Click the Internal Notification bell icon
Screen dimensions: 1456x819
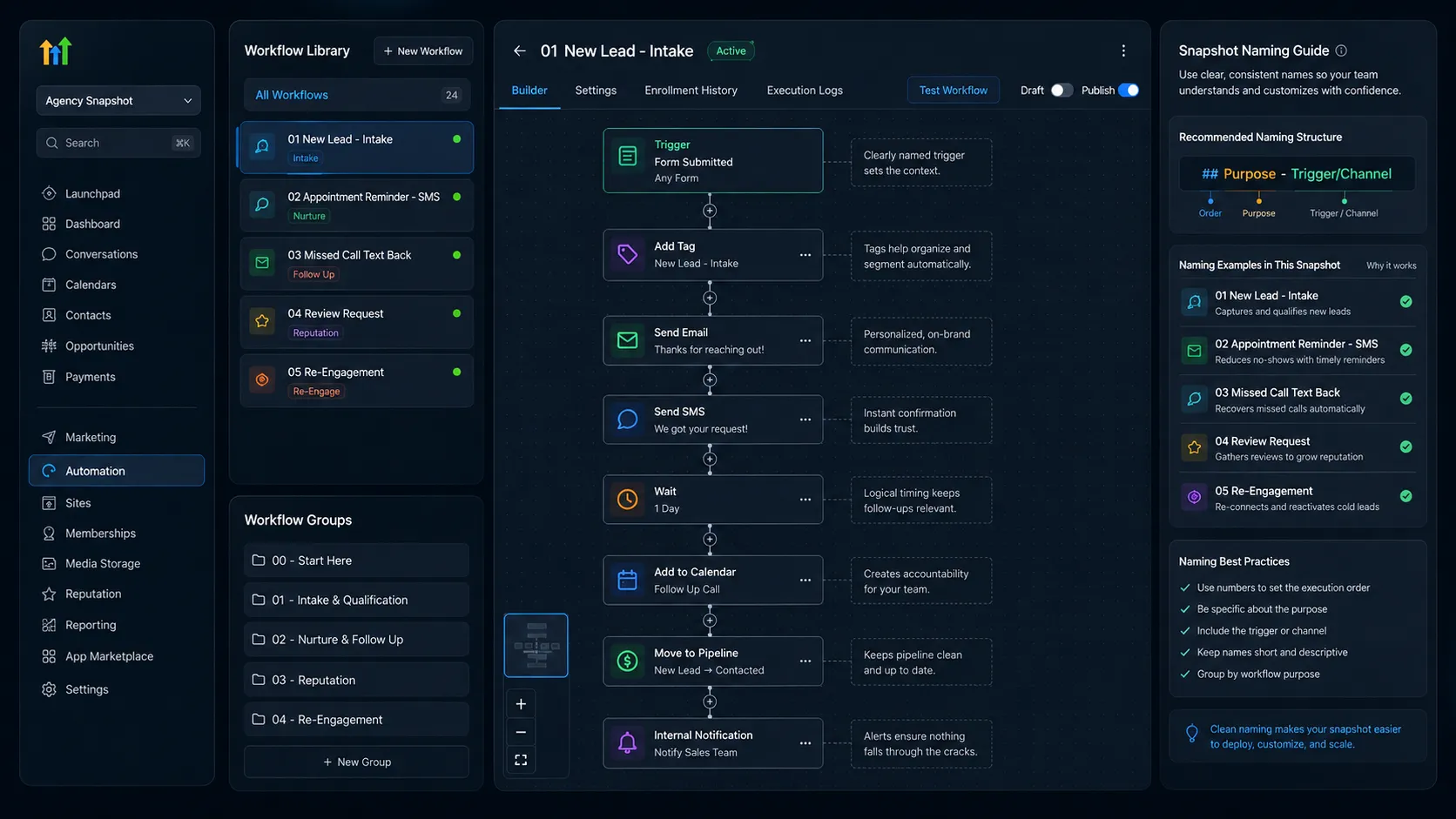pyautogui.click(x=627, y=742)
